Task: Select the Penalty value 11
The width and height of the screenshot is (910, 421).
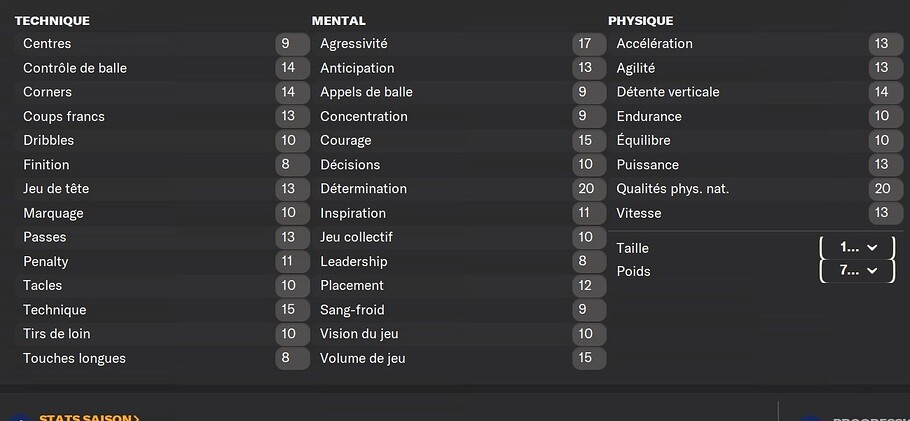Action: tap(292, 261)
